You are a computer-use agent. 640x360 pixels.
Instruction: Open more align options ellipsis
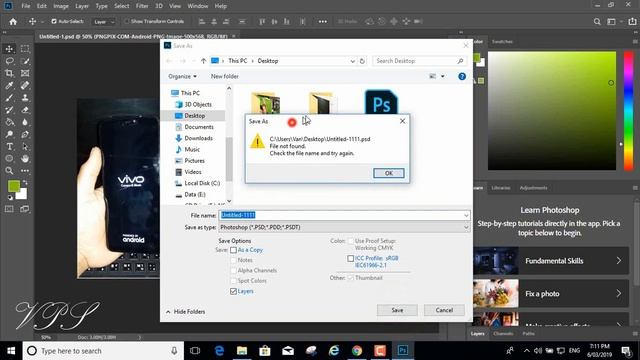click(x=322, y=22)
